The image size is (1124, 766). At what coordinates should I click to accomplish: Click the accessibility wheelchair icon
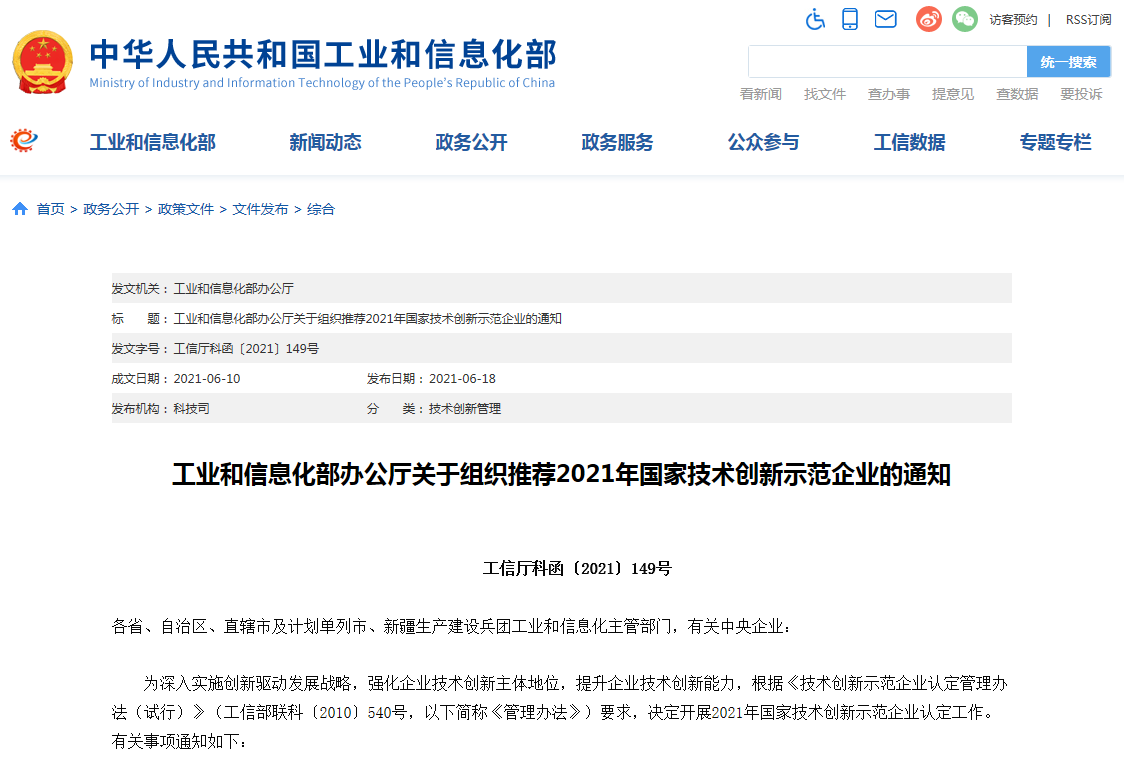[x=815, y=19]
